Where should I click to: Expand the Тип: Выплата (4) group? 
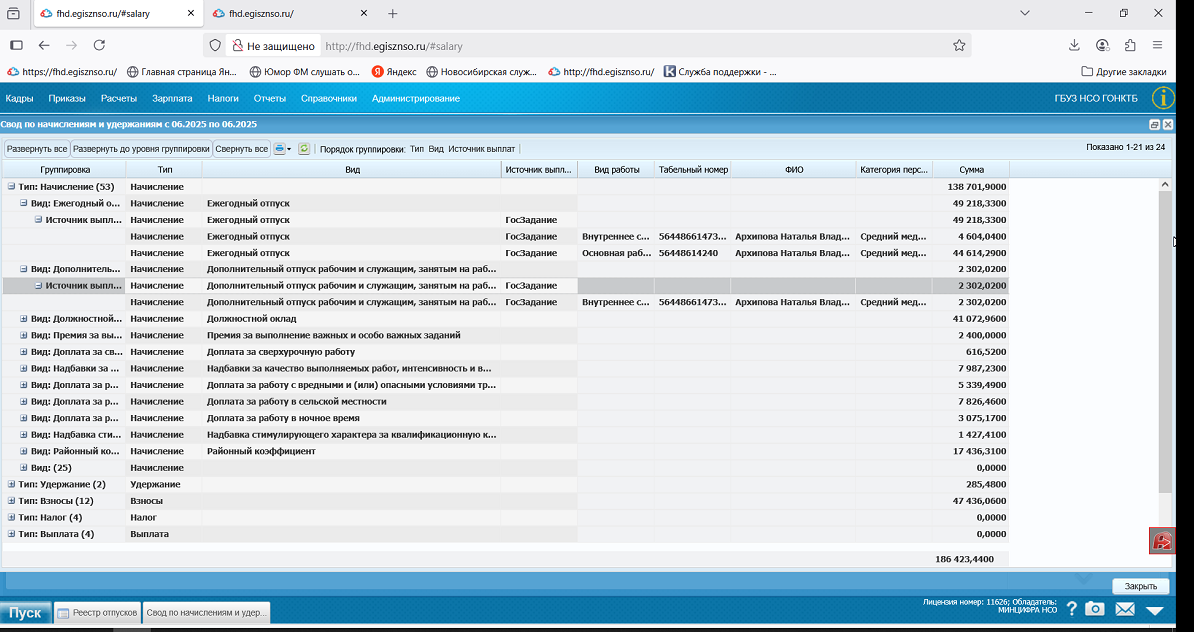coord(11,534)
